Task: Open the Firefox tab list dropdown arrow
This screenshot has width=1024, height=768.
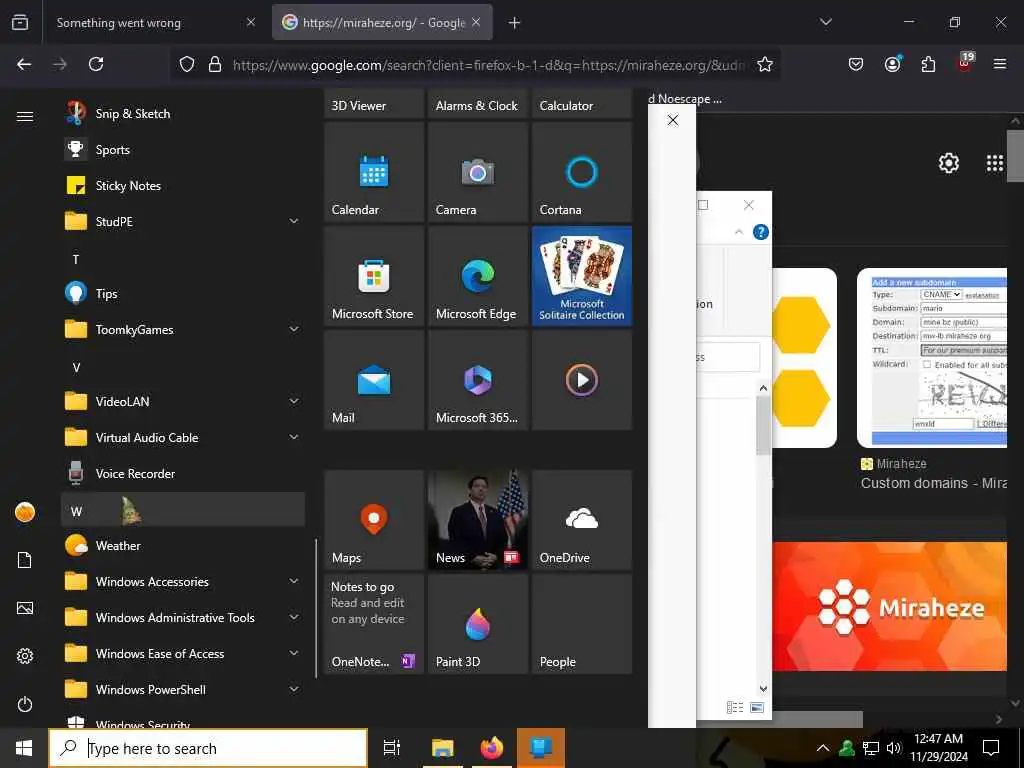Action: [825, 22]
